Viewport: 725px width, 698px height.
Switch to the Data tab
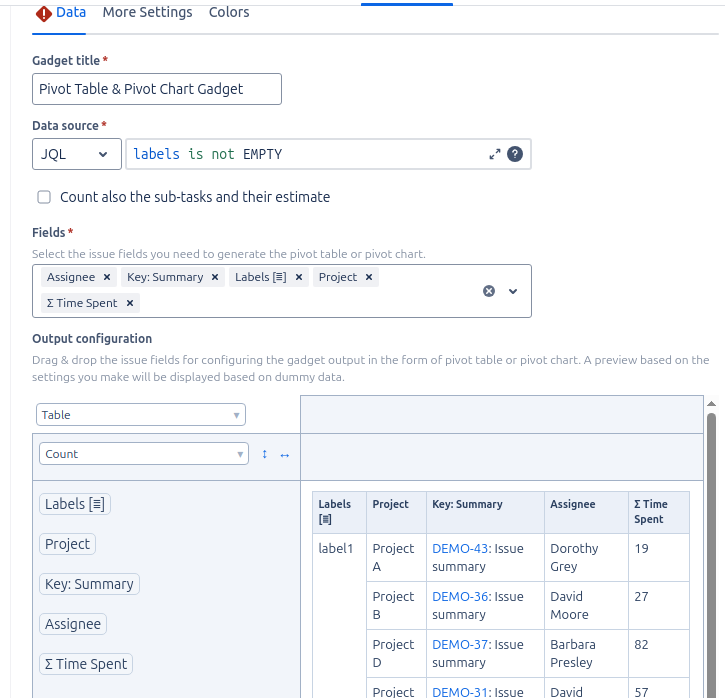[x=71, y=12]
